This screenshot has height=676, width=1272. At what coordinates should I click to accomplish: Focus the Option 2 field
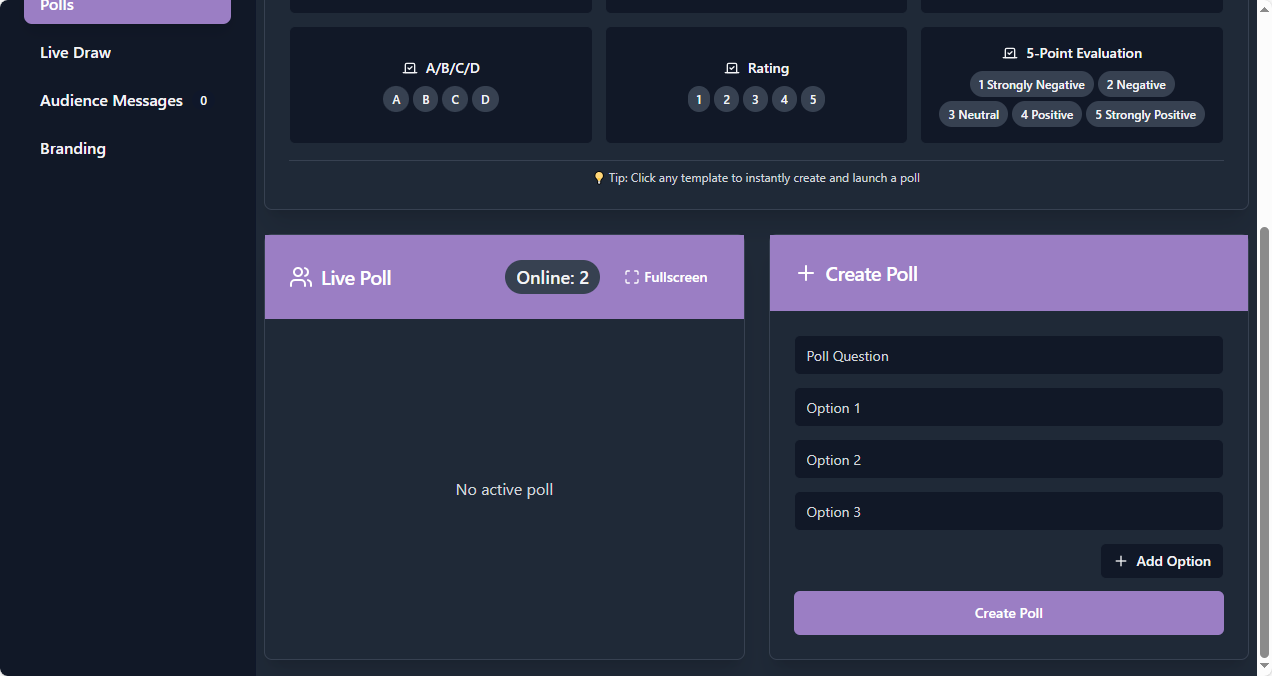[1009, 460]
